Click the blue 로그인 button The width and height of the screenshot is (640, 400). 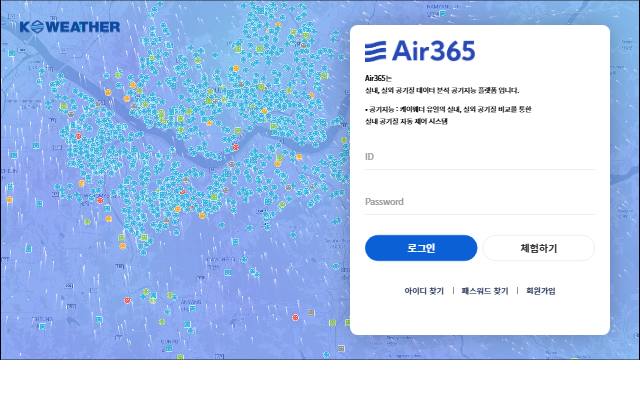421,248
